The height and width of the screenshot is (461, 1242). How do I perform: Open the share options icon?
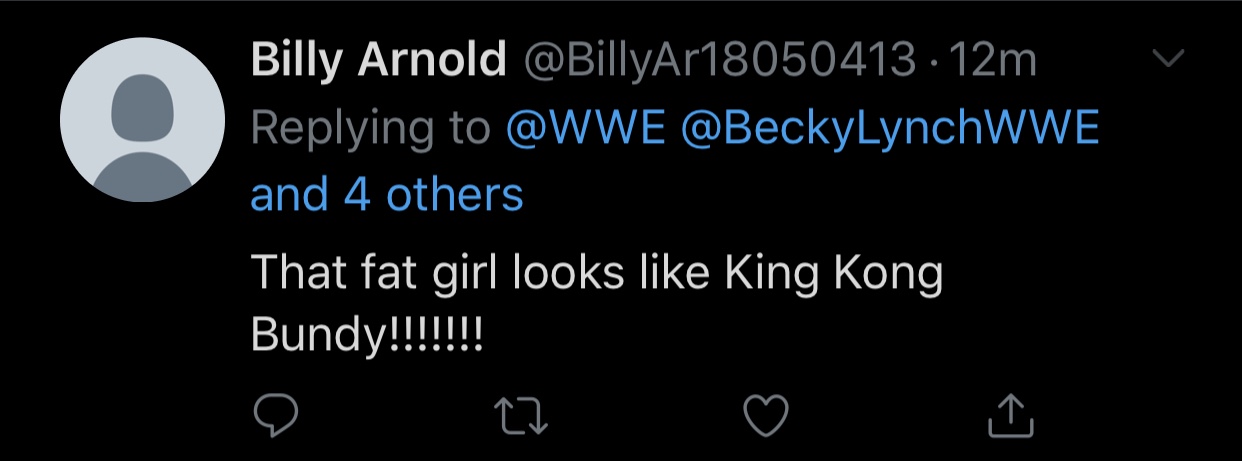coord(1010,415)
